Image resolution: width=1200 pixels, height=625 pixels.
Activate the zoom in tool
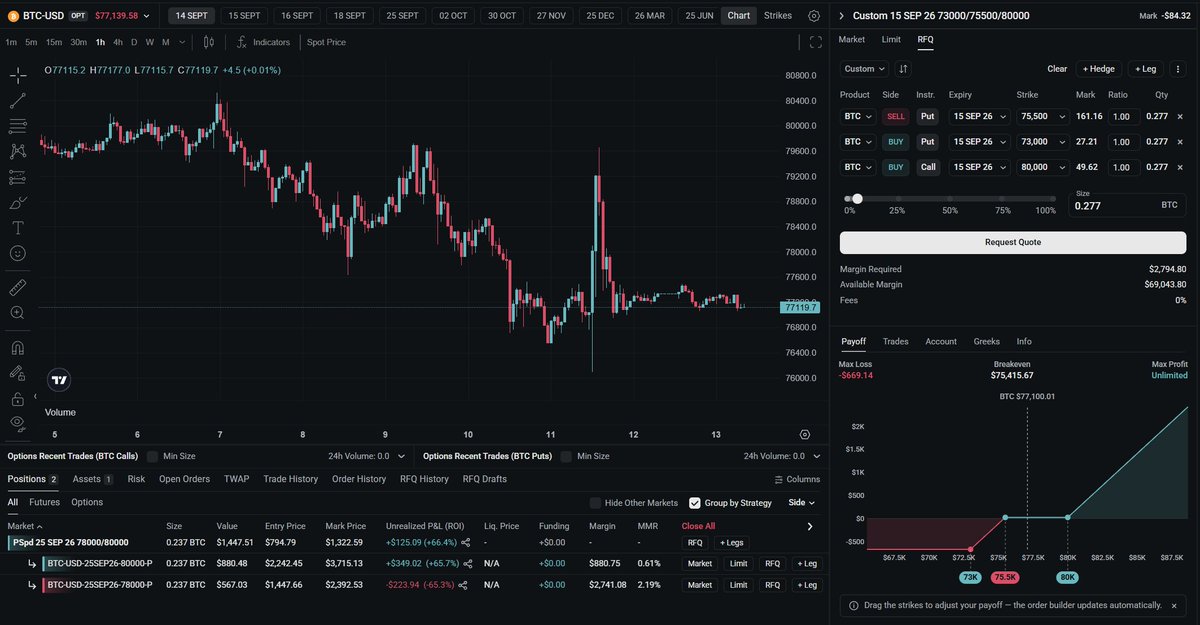[x=18, y=313]
